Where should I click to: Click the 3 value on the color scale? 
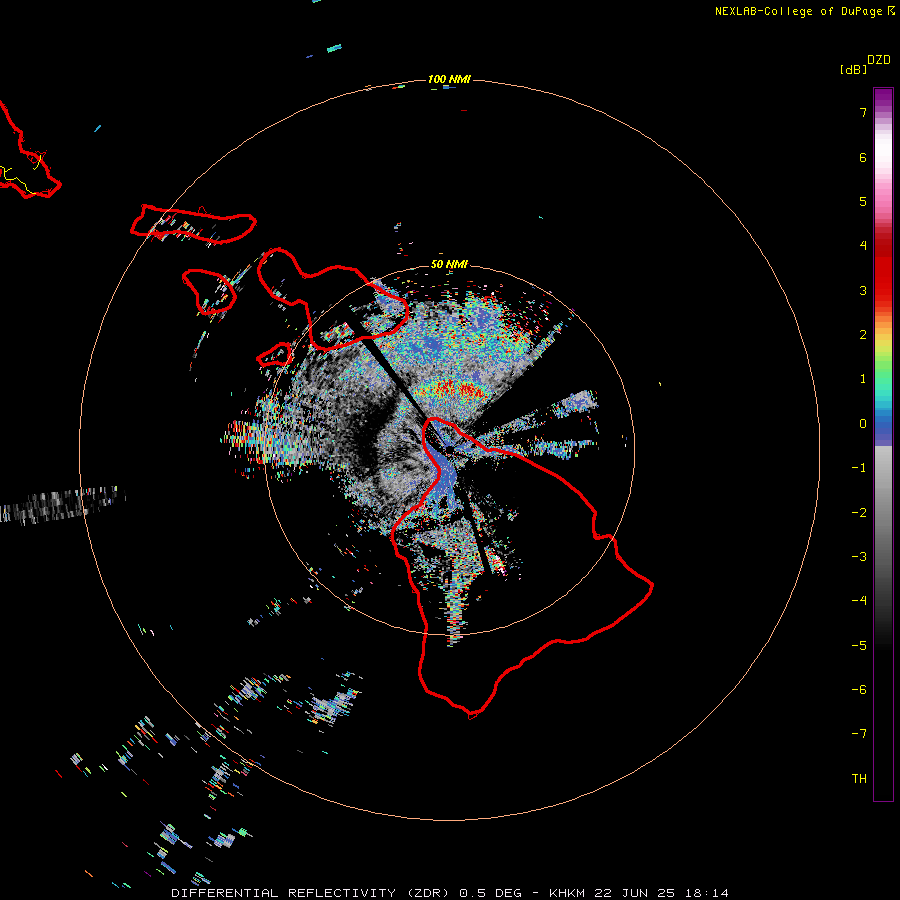pos(863,290)
